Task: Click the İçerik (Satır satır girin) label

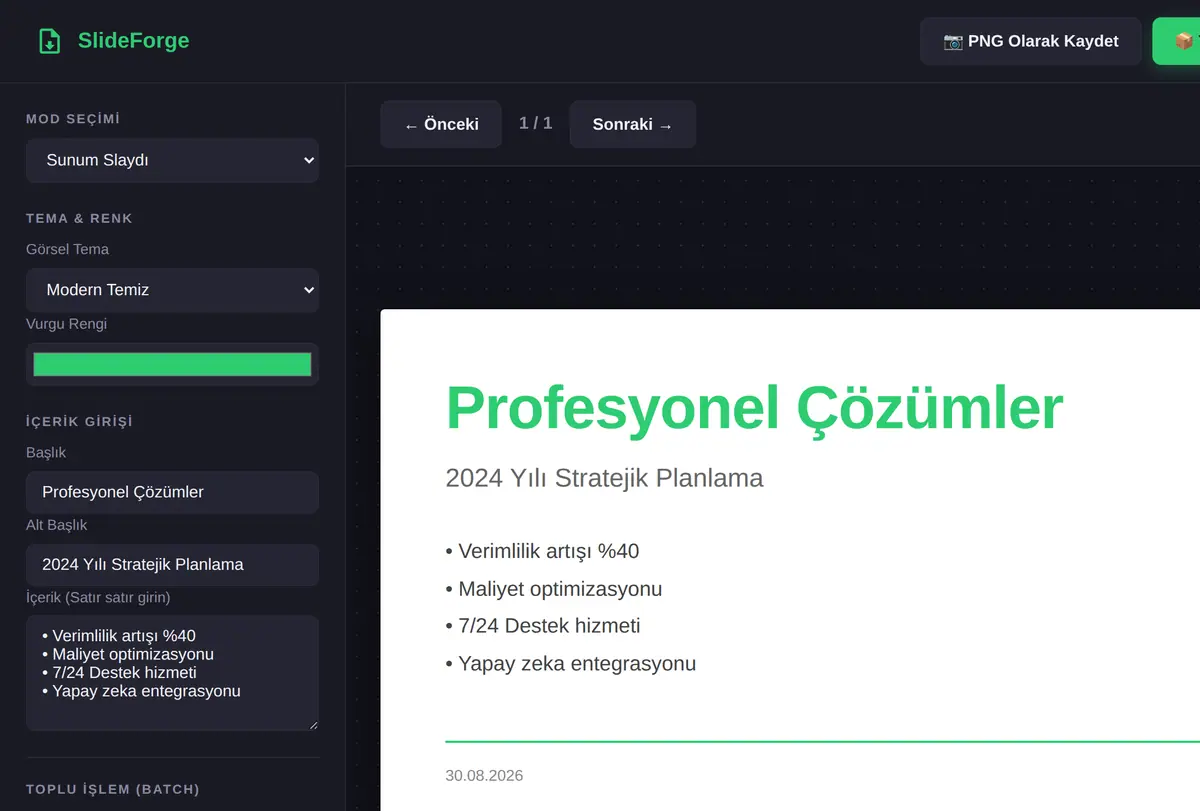Action: [x=98, y=597]
